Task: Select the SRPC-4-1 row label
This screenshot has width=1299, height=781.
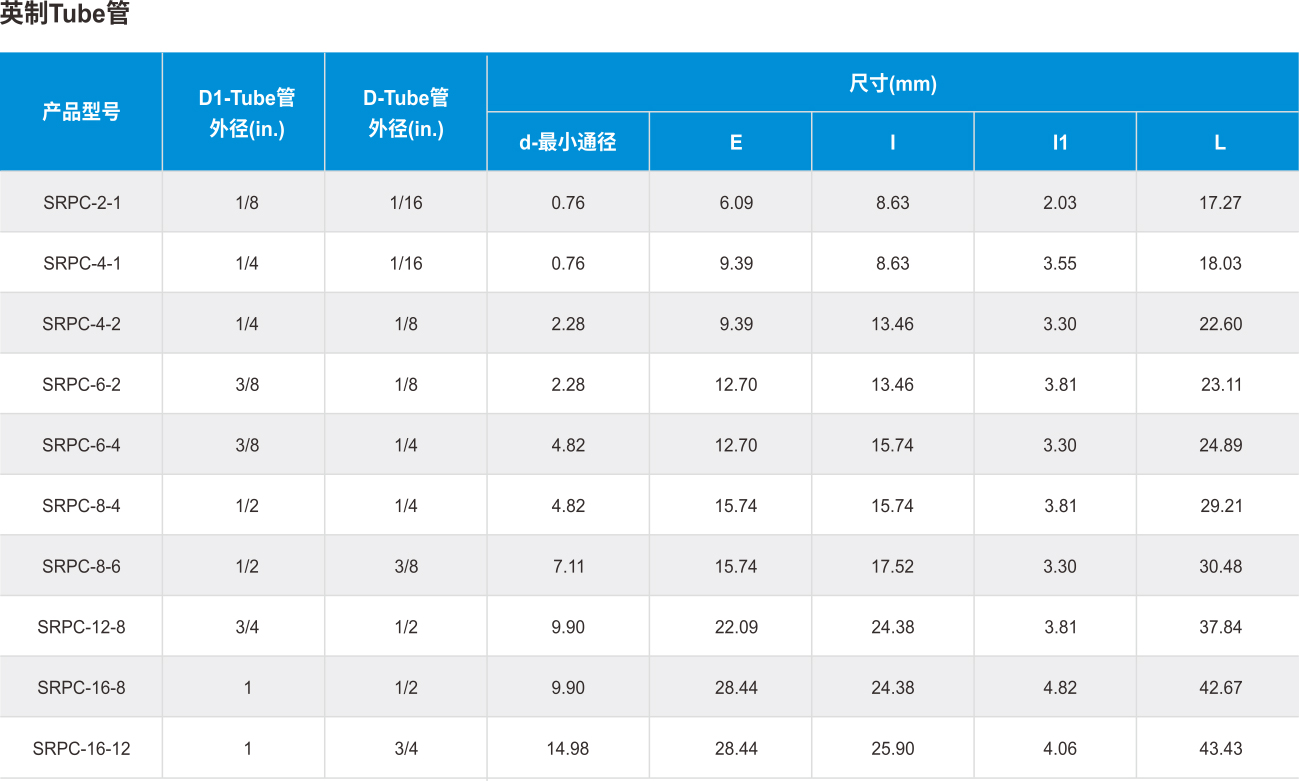Action: (82, 264)
